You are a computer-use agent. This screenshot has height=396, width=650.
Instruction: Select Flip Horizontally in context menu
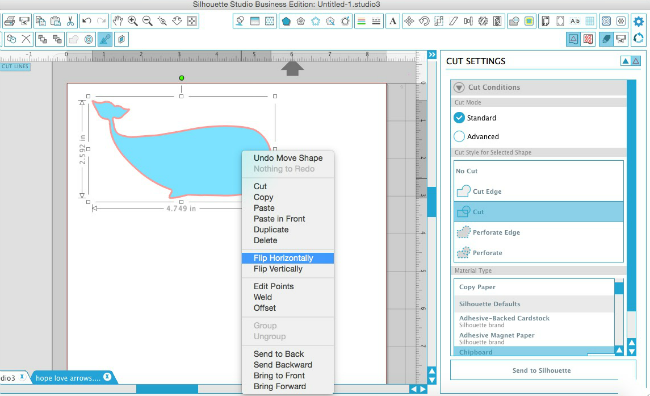(288, 258)
